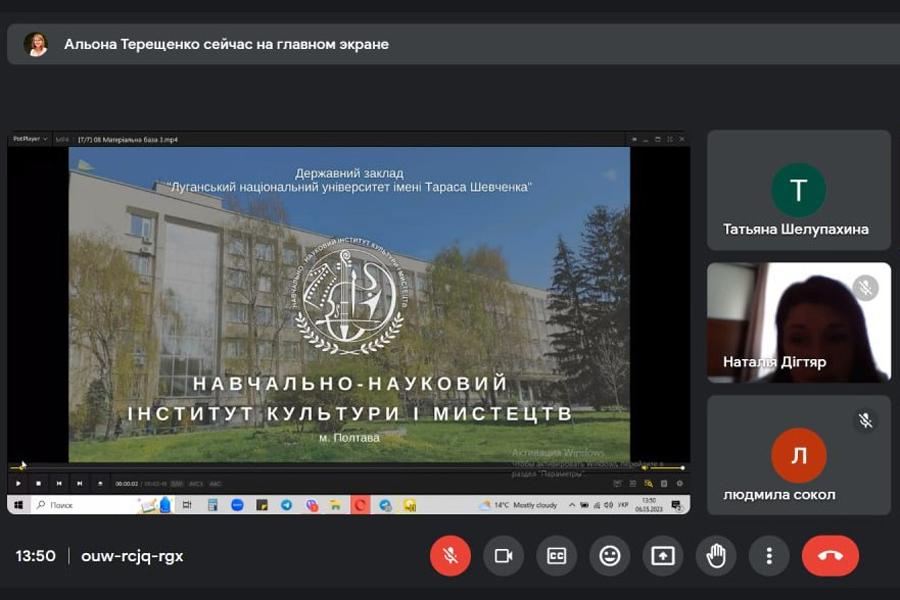Click the muted mic icon on людмила сокол tile
The width and height of the screenshot is (900, 600).
point(865,420)
